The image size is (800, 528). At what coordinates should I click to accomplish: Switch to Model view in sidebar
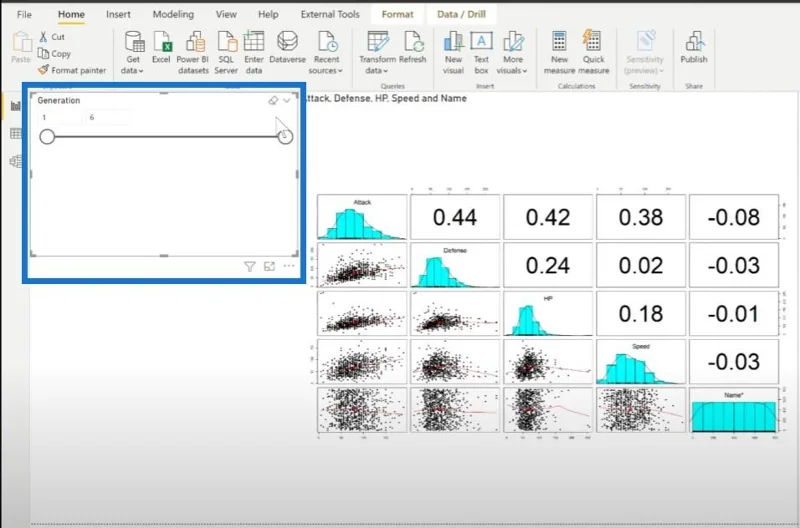point(16,161)
